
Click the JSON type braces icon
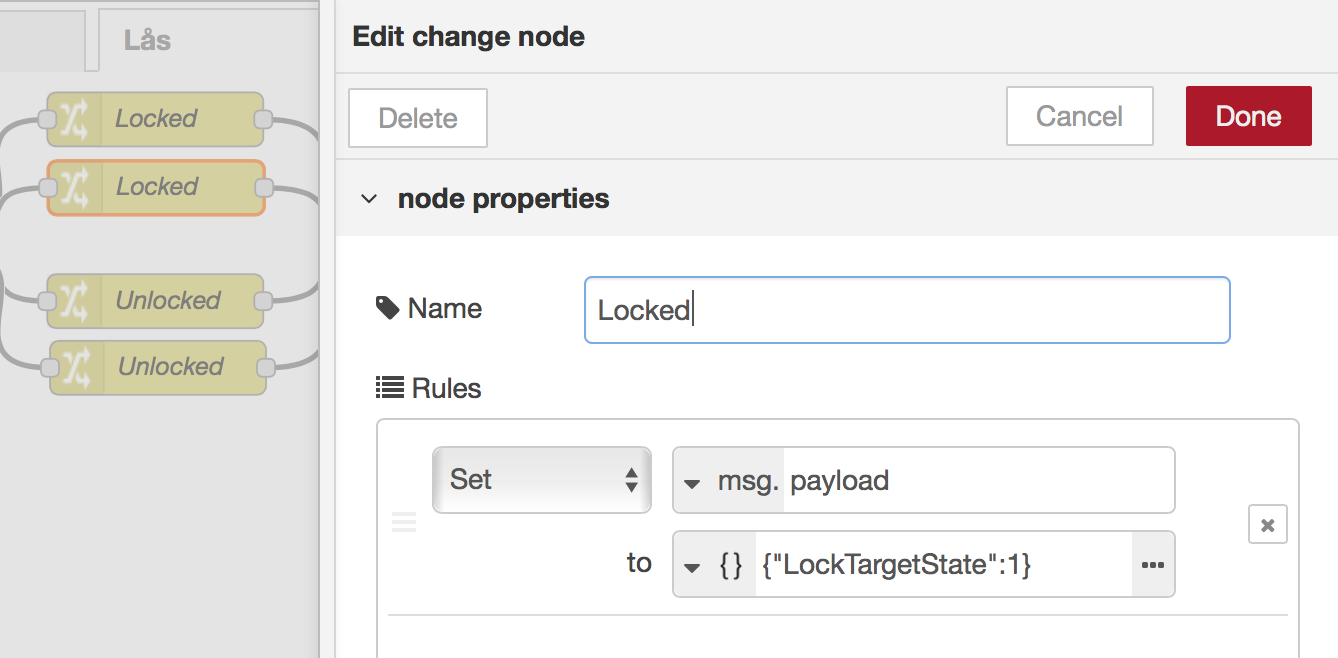731,565
